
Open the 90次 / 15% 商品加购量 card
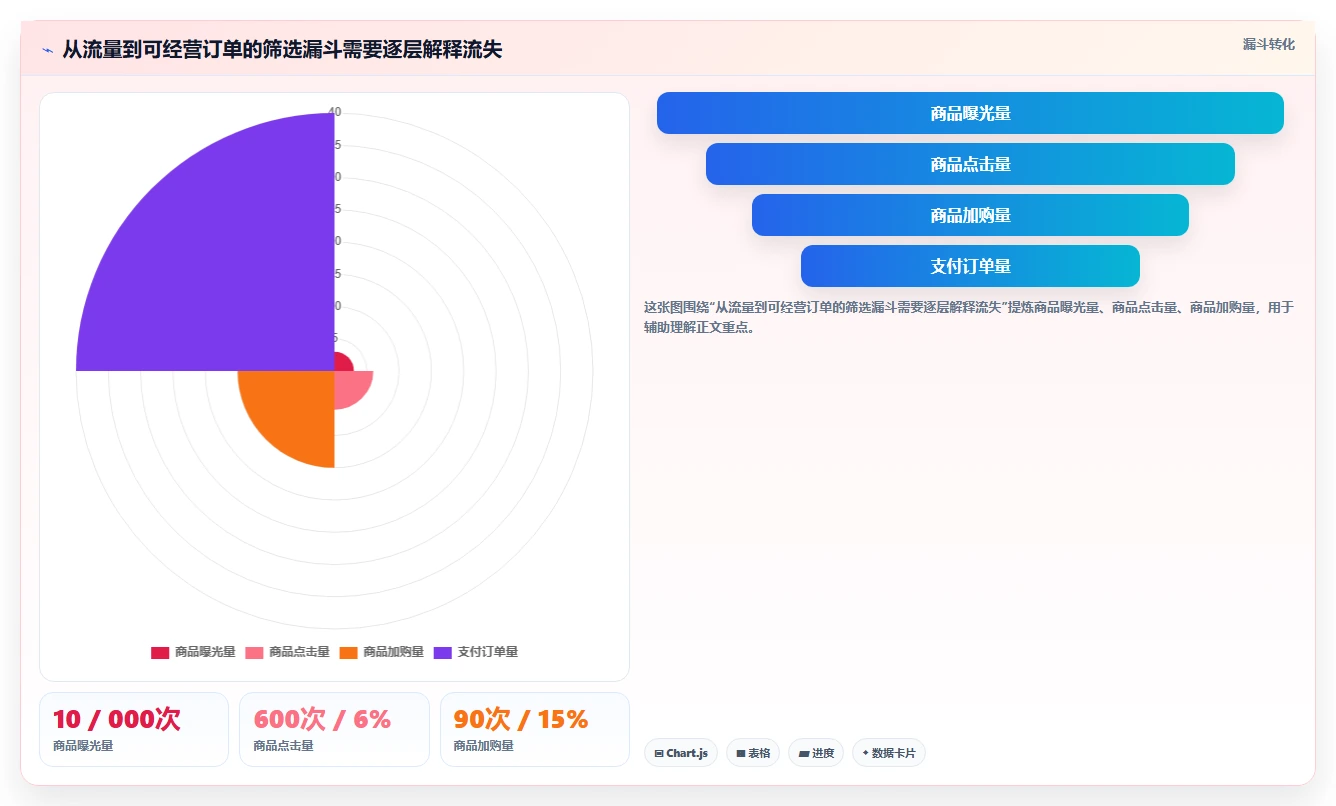point(535,730)
